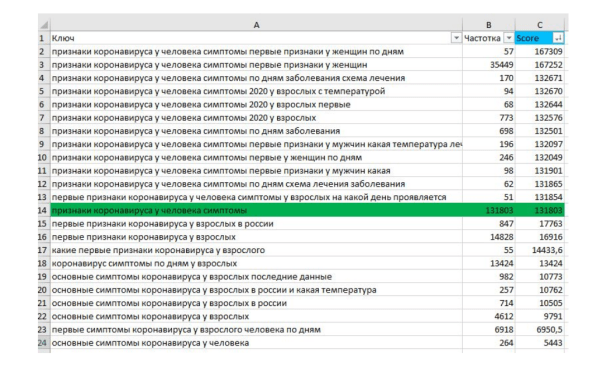Select cell 'первые симптомы коронавируса у взрослого человека по дням'
Image resolution: width=600 pixels, height=374 pixels.
tap(256, 330)
